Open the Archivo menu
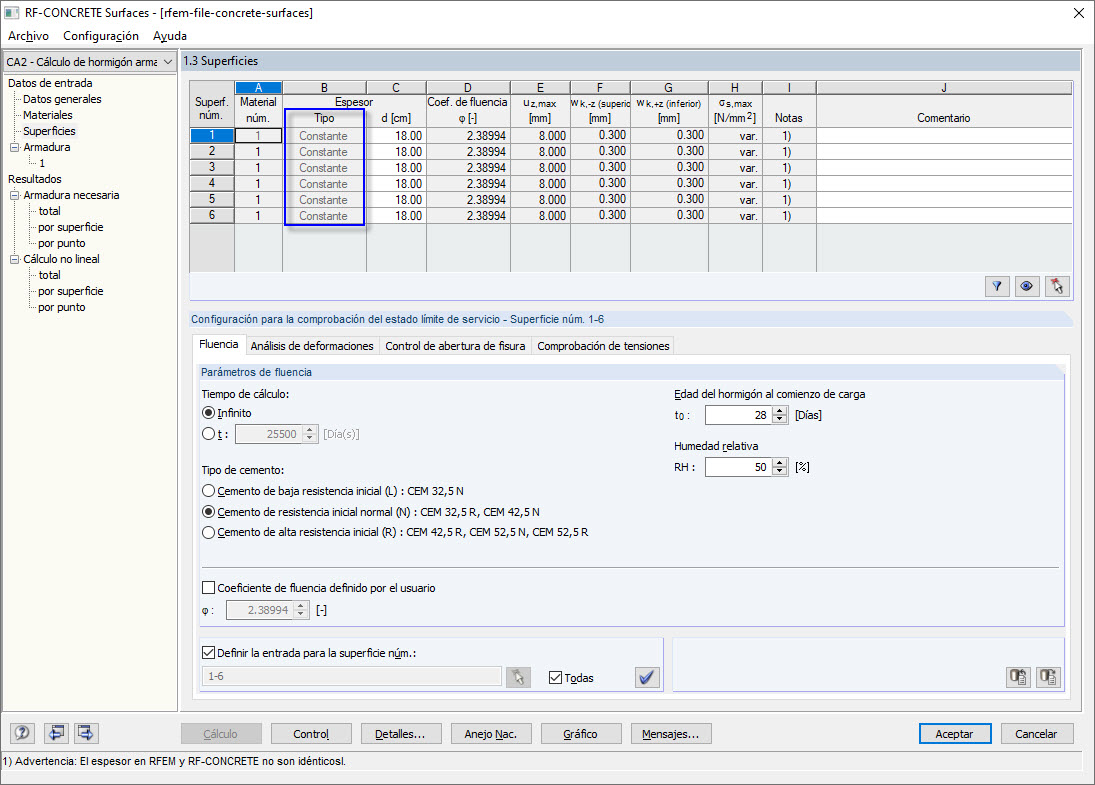Viewport: 1095px width, 785px height. pyautogui.click(x=28, y=36)
